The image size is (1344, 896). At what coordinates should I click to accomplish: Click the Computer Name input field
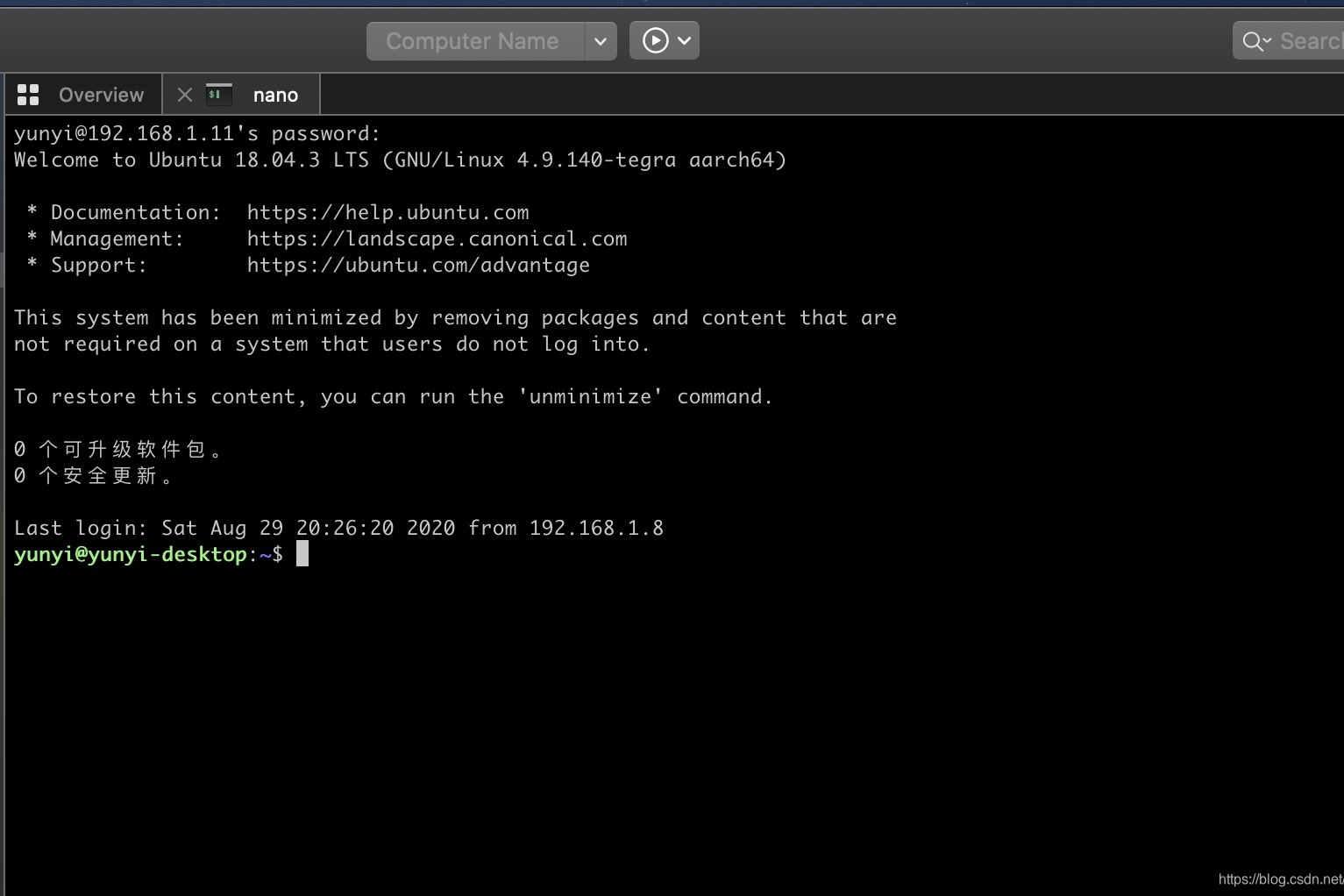click(473, 41)
